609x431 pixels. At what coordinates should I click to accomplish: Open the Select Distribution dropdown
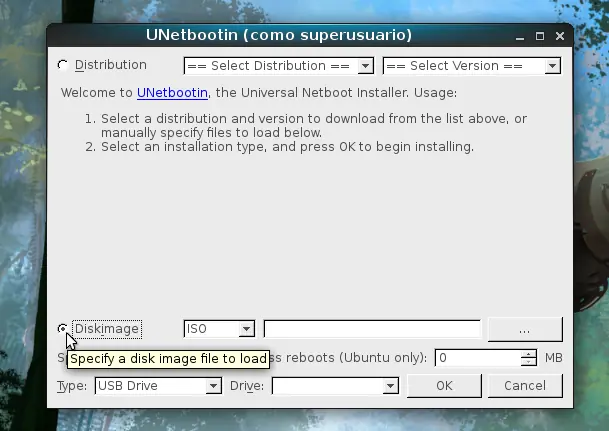(278, 66)
